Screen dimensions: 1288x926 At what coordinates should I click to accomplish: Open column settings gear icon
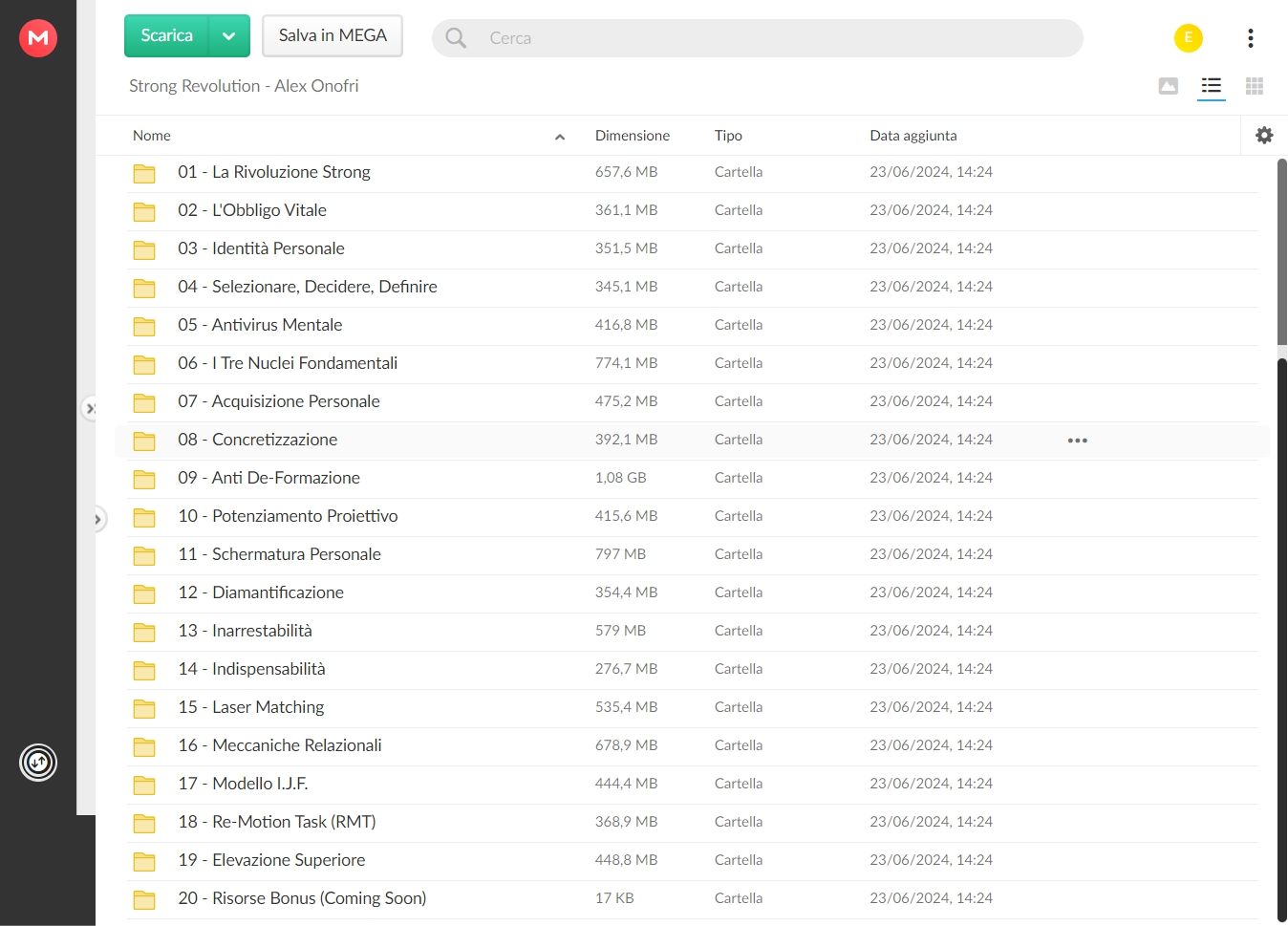point(1264,136)
